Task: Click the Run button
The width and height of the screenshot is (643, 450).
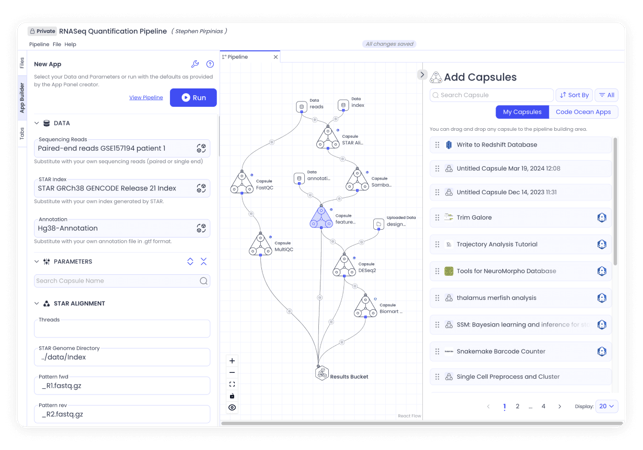Action: [x=193, y=98]
